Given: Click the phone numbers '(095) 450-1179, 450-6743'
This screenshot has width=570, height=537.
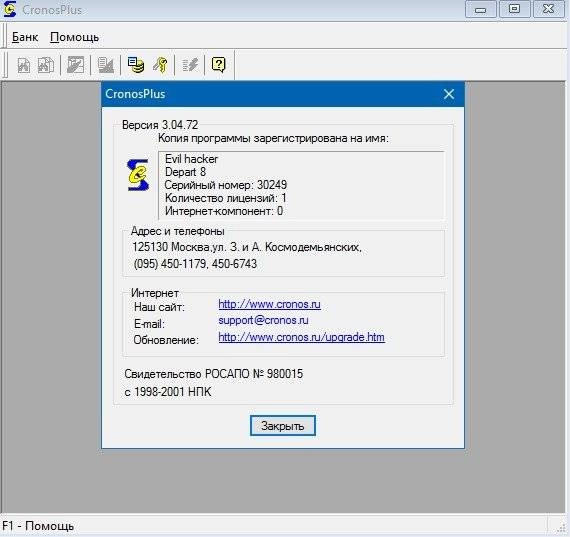Looking at the screenshot, I should 195,264.
